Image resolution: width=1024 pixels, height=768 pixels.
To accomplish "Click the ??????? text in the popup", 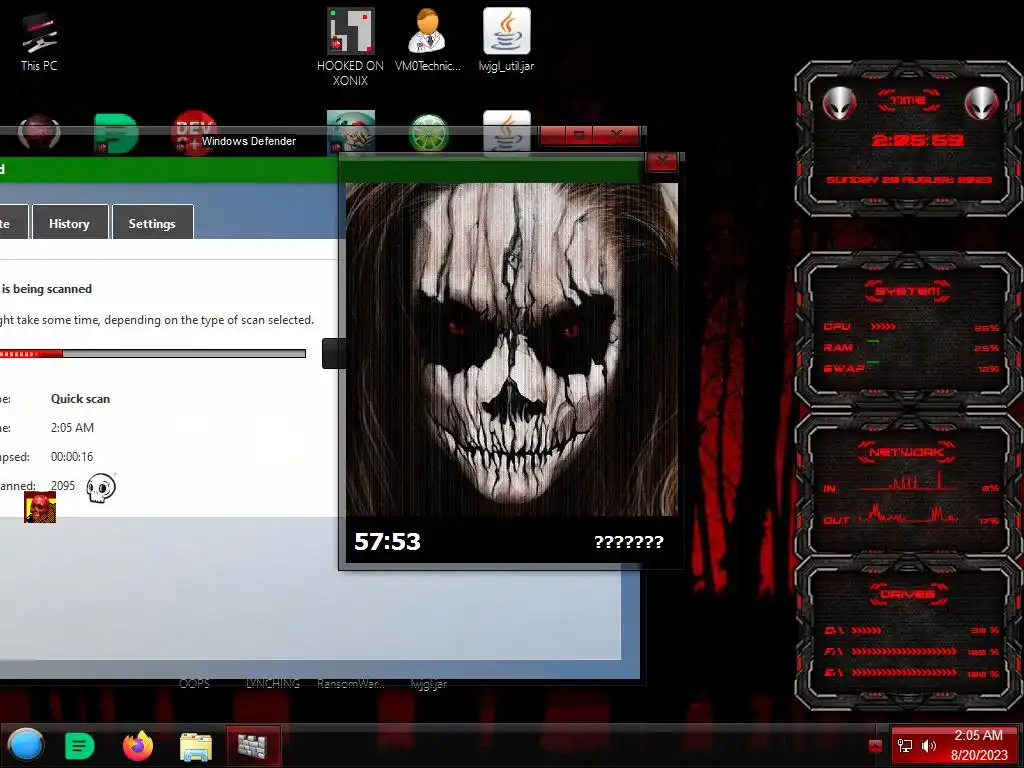I will point(628,542).
